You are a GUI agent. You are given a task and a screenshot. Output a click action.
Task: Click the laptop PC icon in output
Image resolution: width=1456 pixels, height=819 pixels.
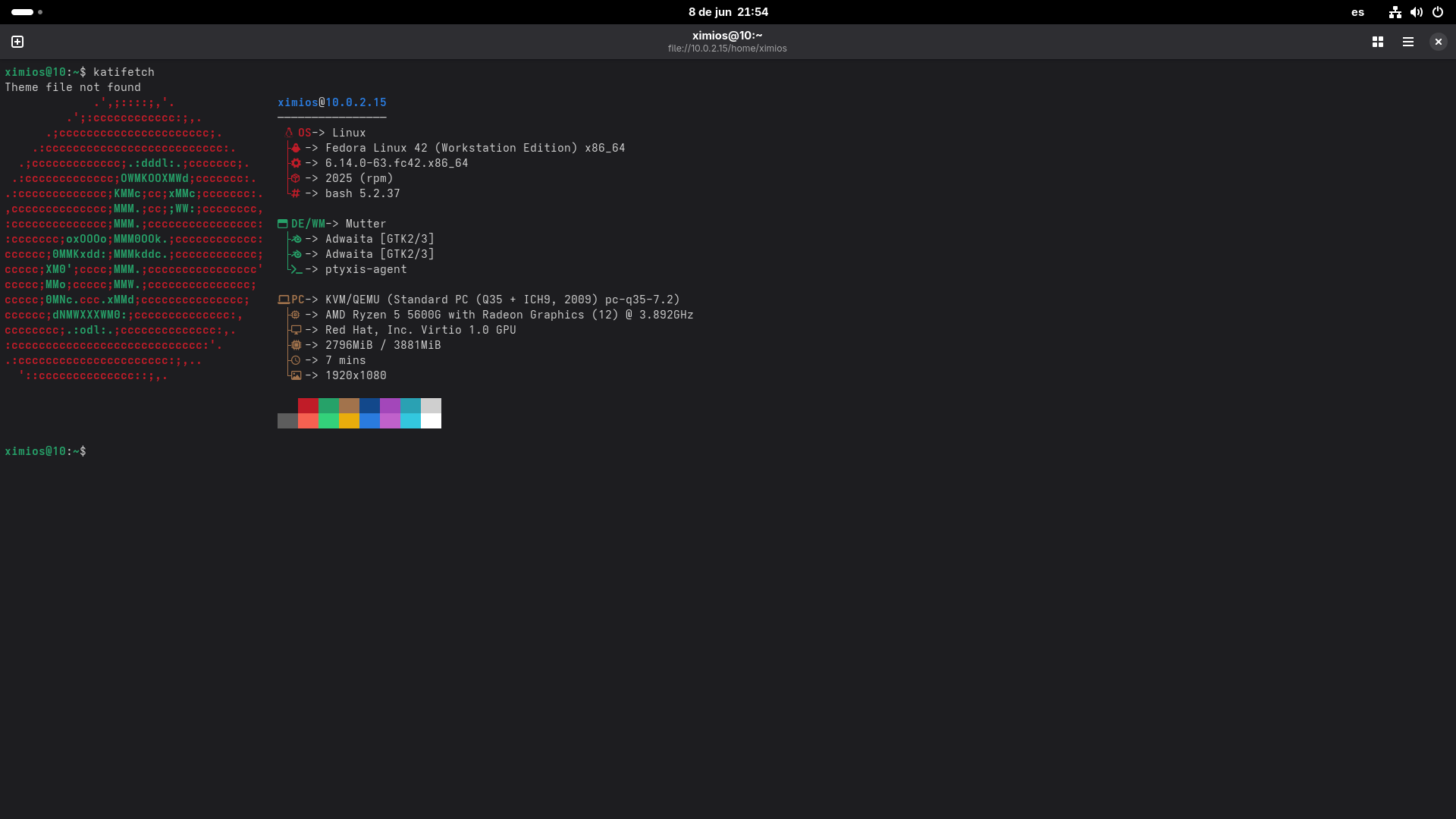click(284, 300)
